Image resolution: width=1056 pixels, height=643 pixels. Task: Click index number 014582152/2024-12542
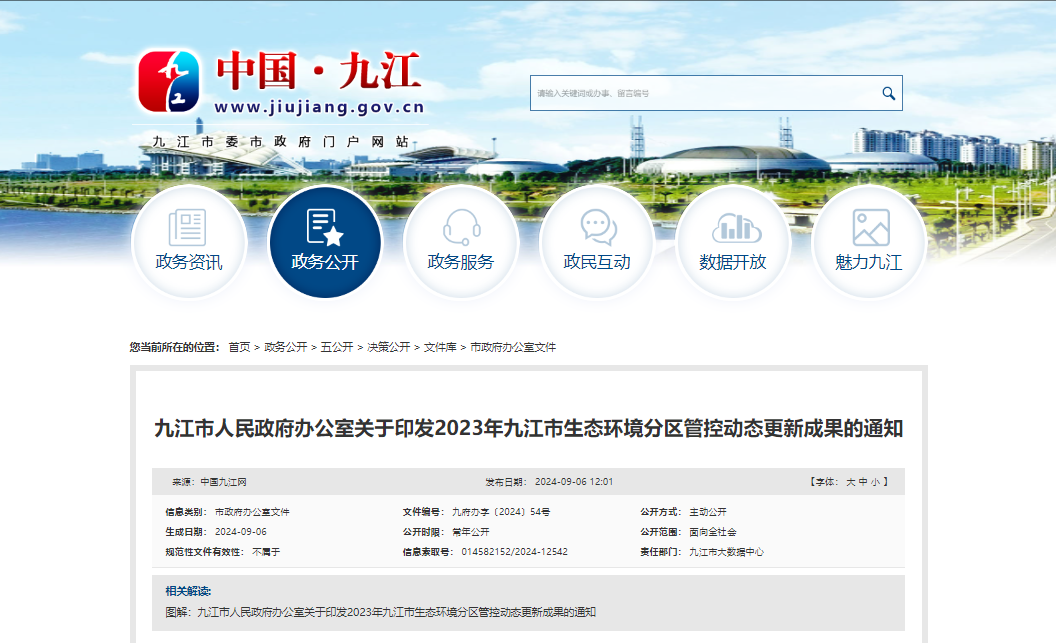pos(515,552)
